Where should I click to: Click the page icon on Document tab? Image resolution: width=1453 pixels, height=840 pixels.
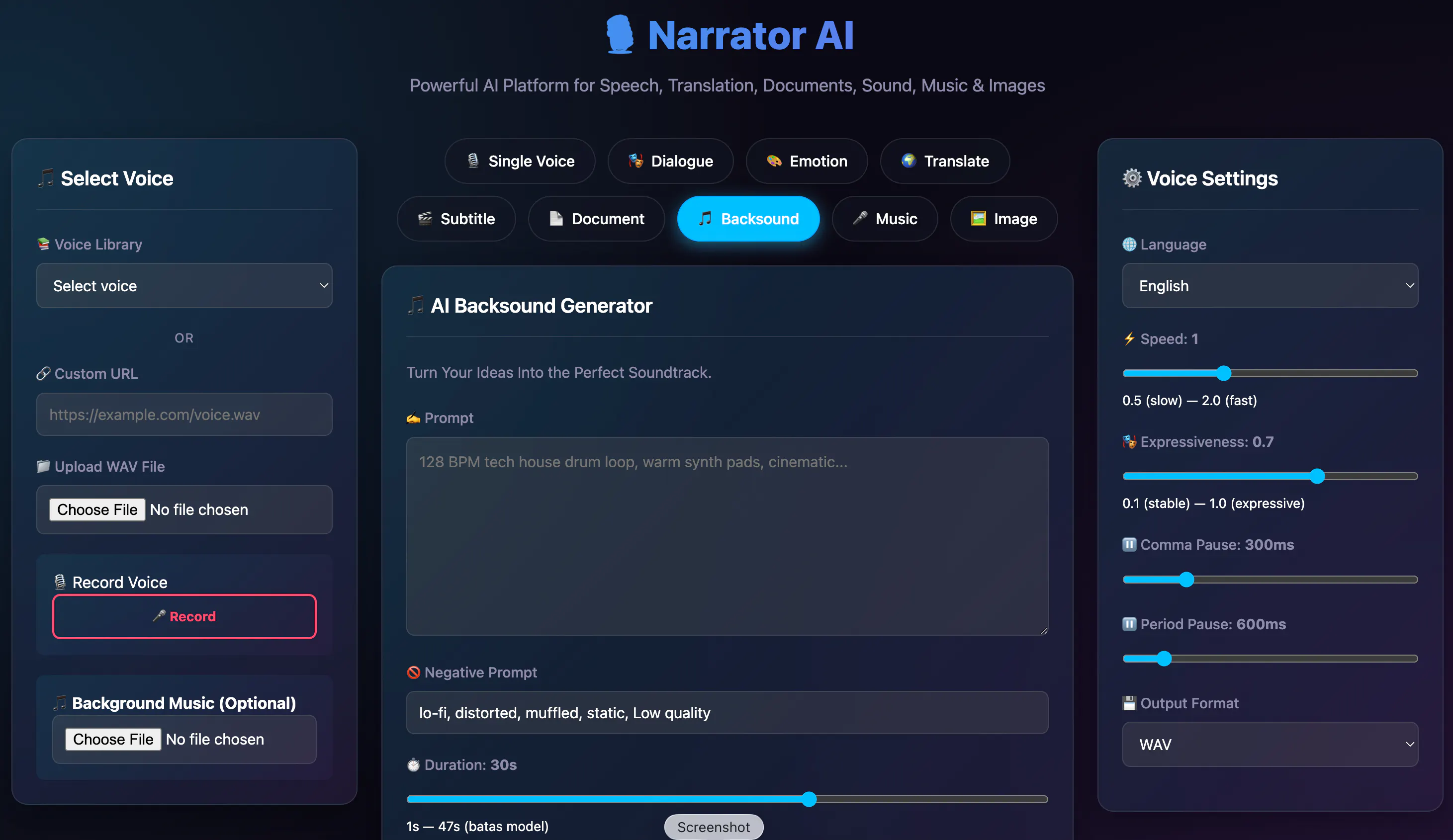pos(556,218)
